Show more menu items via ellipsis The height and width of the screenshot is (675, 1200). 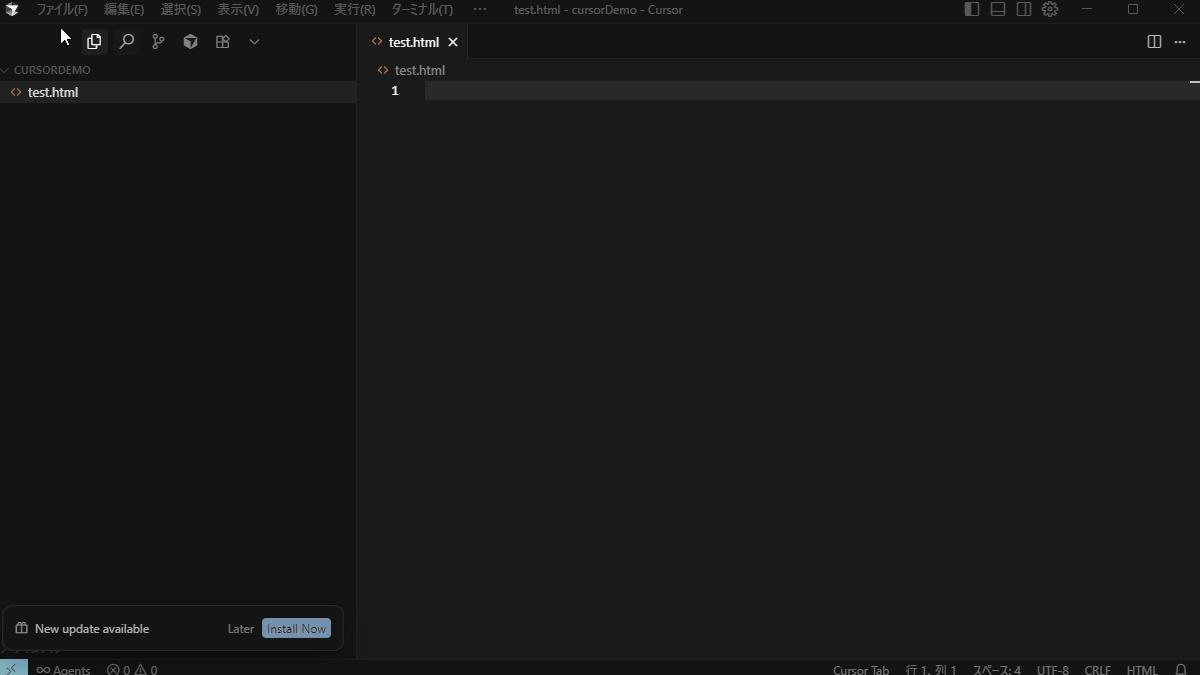click(x=480, y=10)
